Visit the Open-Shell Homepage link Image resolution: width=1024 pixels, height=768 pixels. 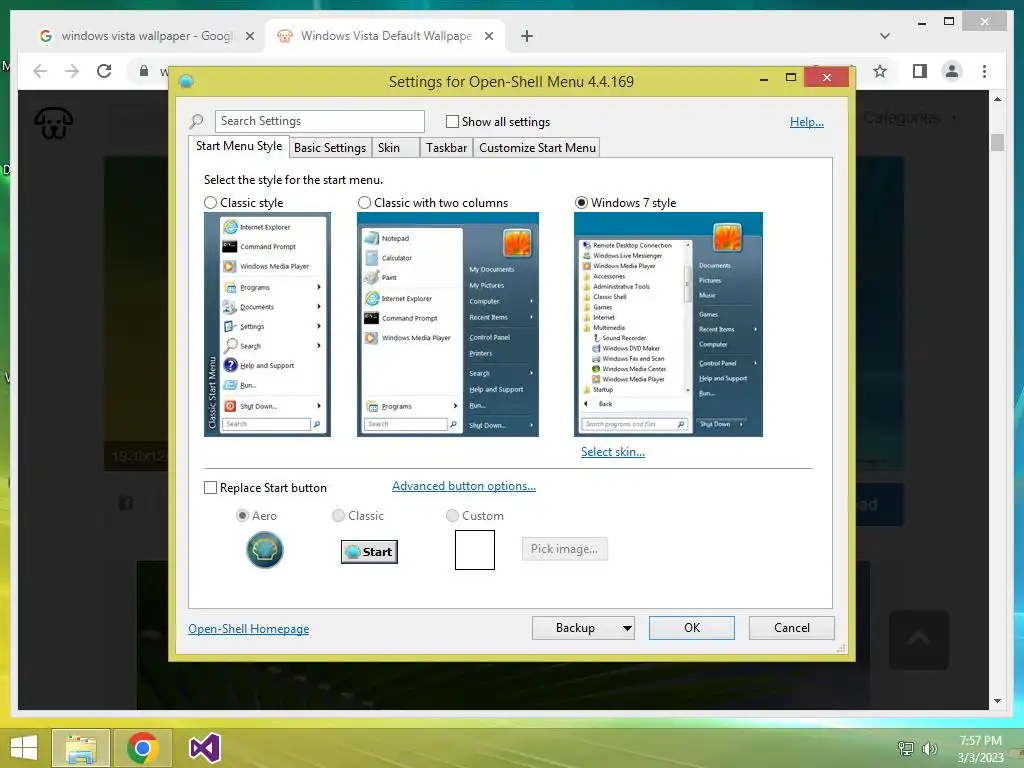coord(249,629)
